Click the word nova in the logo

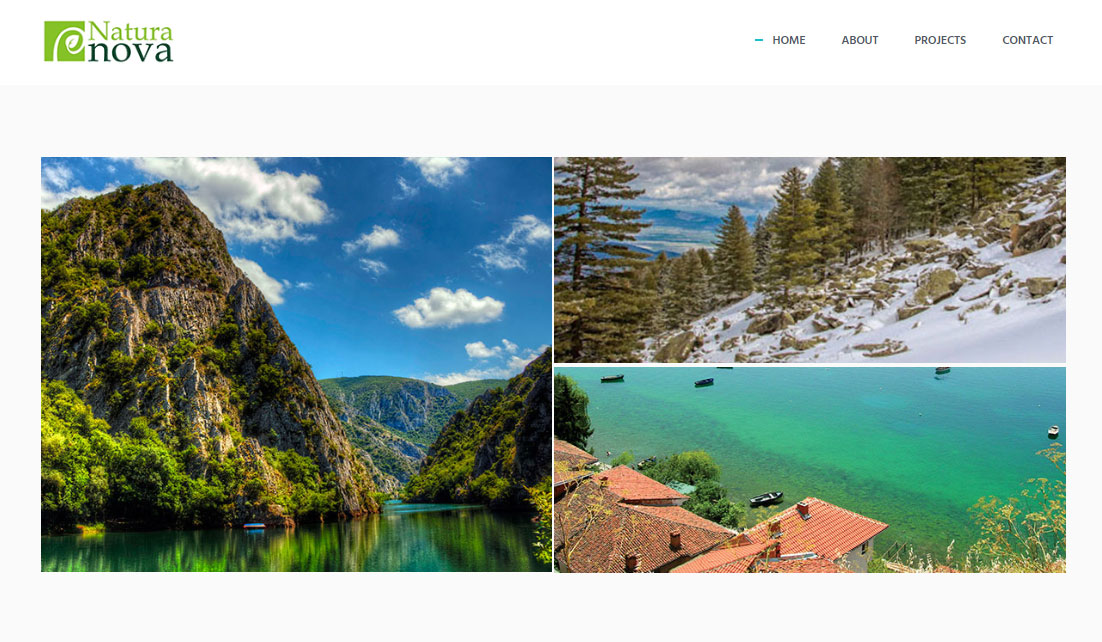pos(129,51)
